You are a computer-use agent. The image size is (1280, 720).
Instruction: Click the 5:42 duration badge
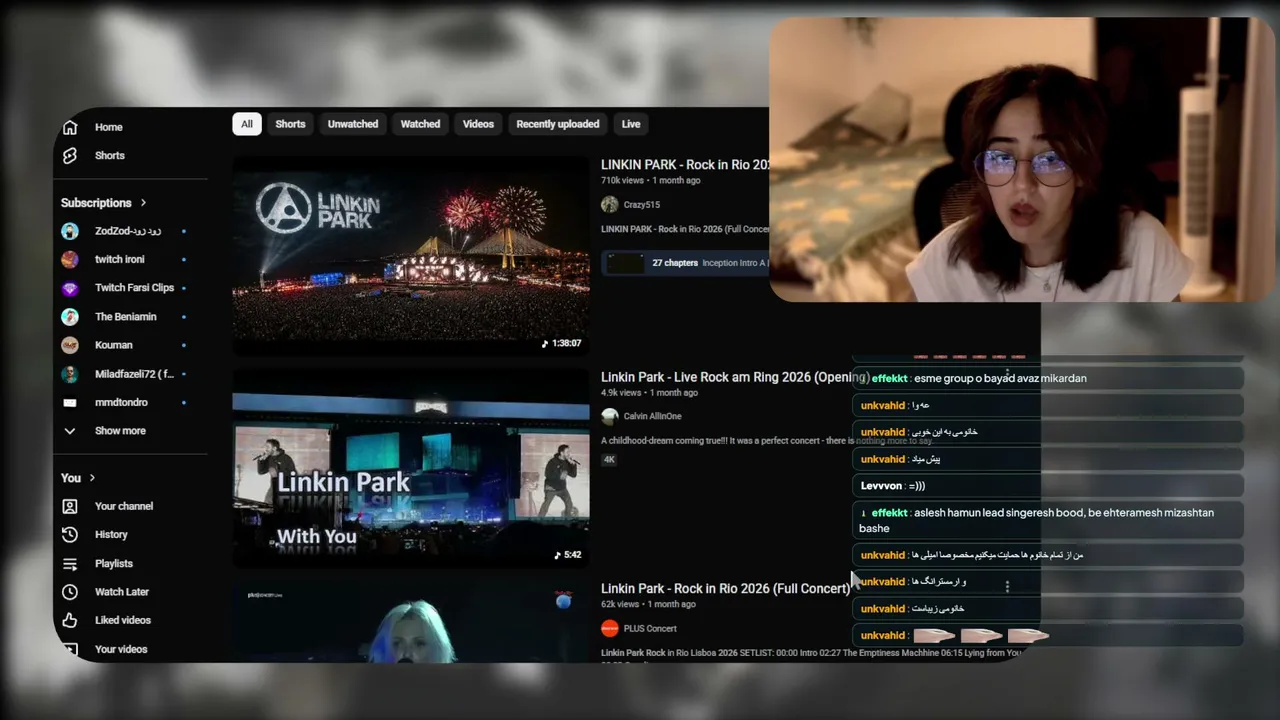pyautogui.click(x=568, y=555)
